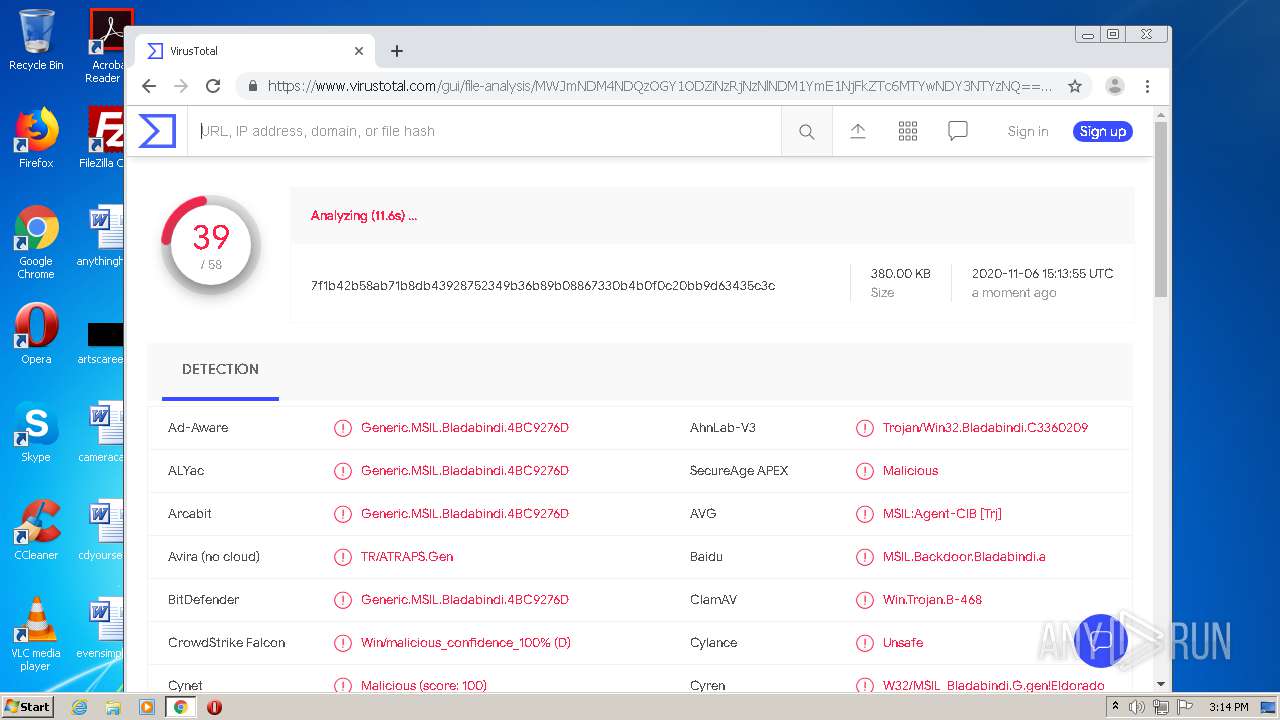This screenshot has height=720, width=1280.
Task: Open Internet Explorer from the taskbar
Action: [79, 707]
